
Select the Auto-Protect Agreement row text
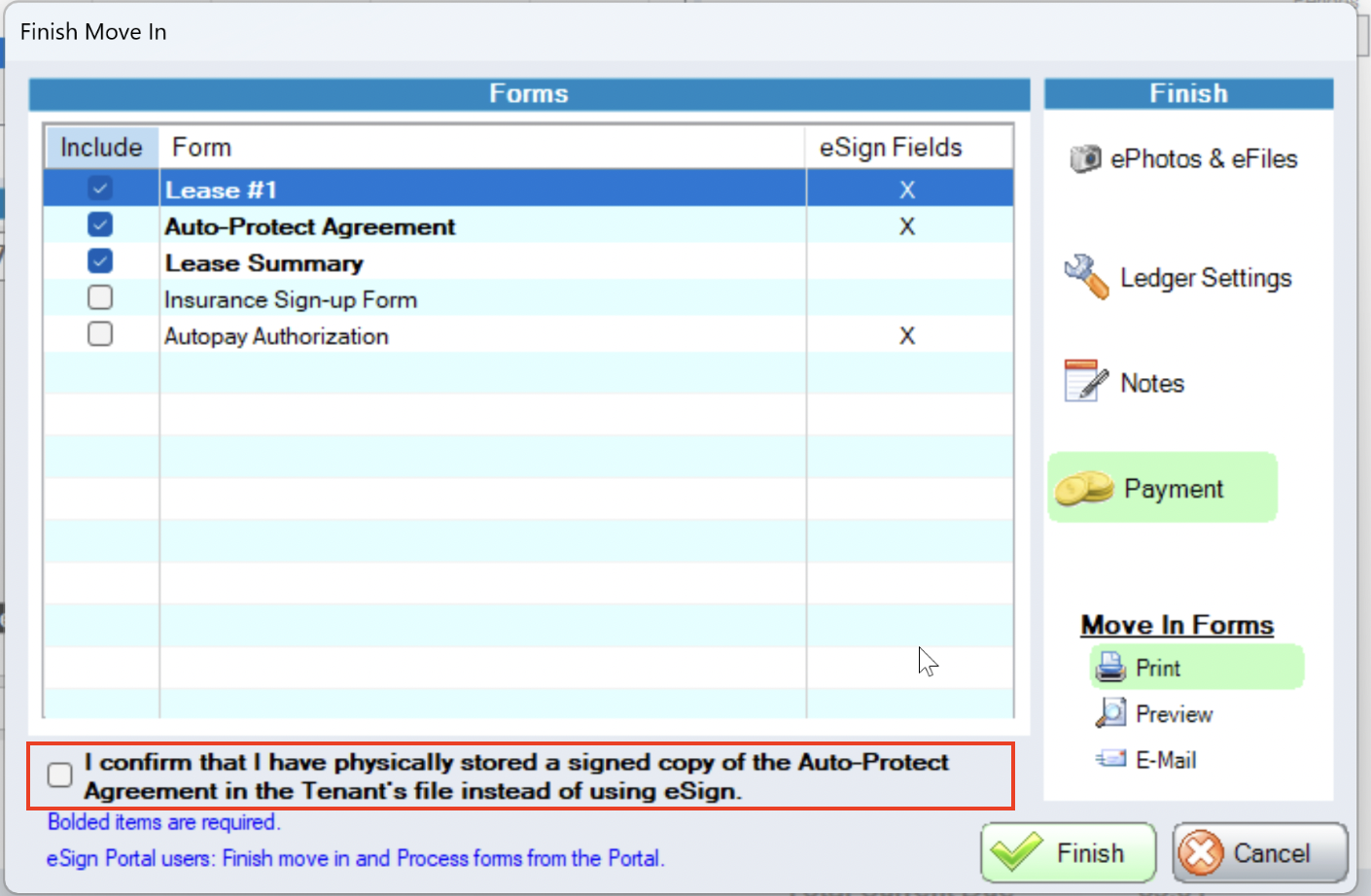point(309,226)
